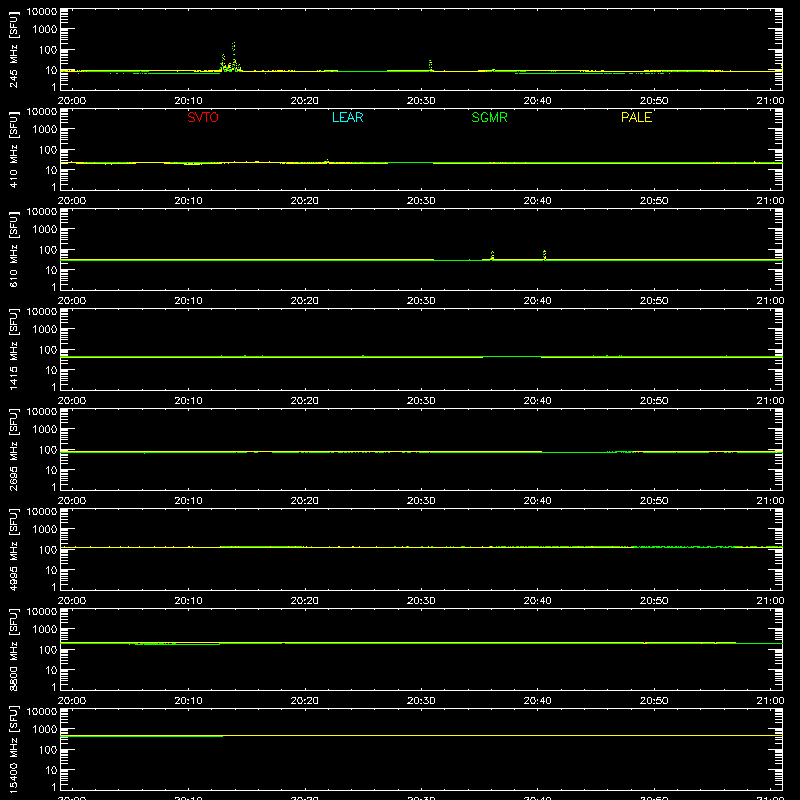The height and width of the screenshot is (800, 800).
Task: Click 21:00 time label under the 1415 MHz panel
Action: (770, 401)
